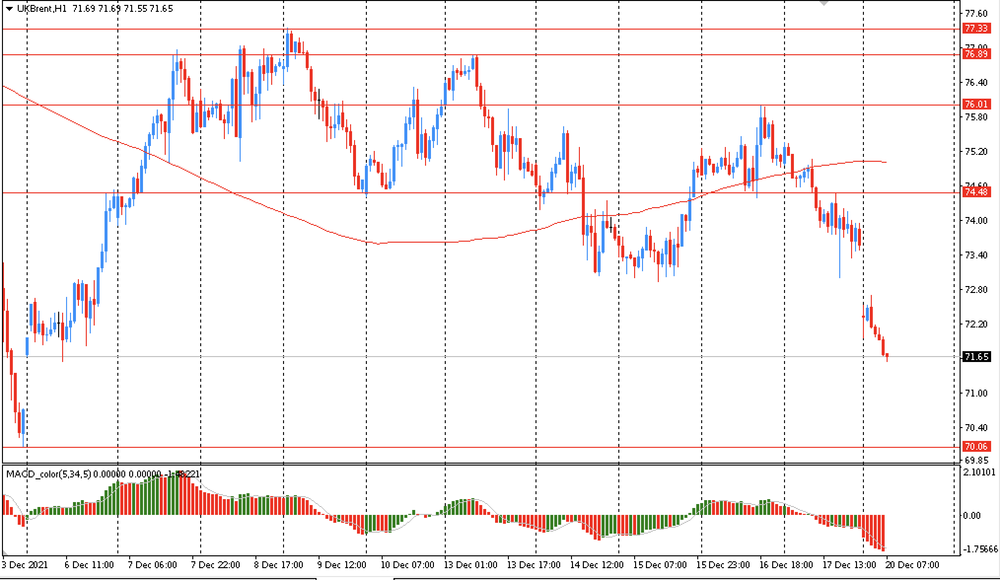Image resolution: width=1000 pixels, height=580 pixels.
Task: Click the 15 Dec 07:00 time label
Action: point(660,565)
